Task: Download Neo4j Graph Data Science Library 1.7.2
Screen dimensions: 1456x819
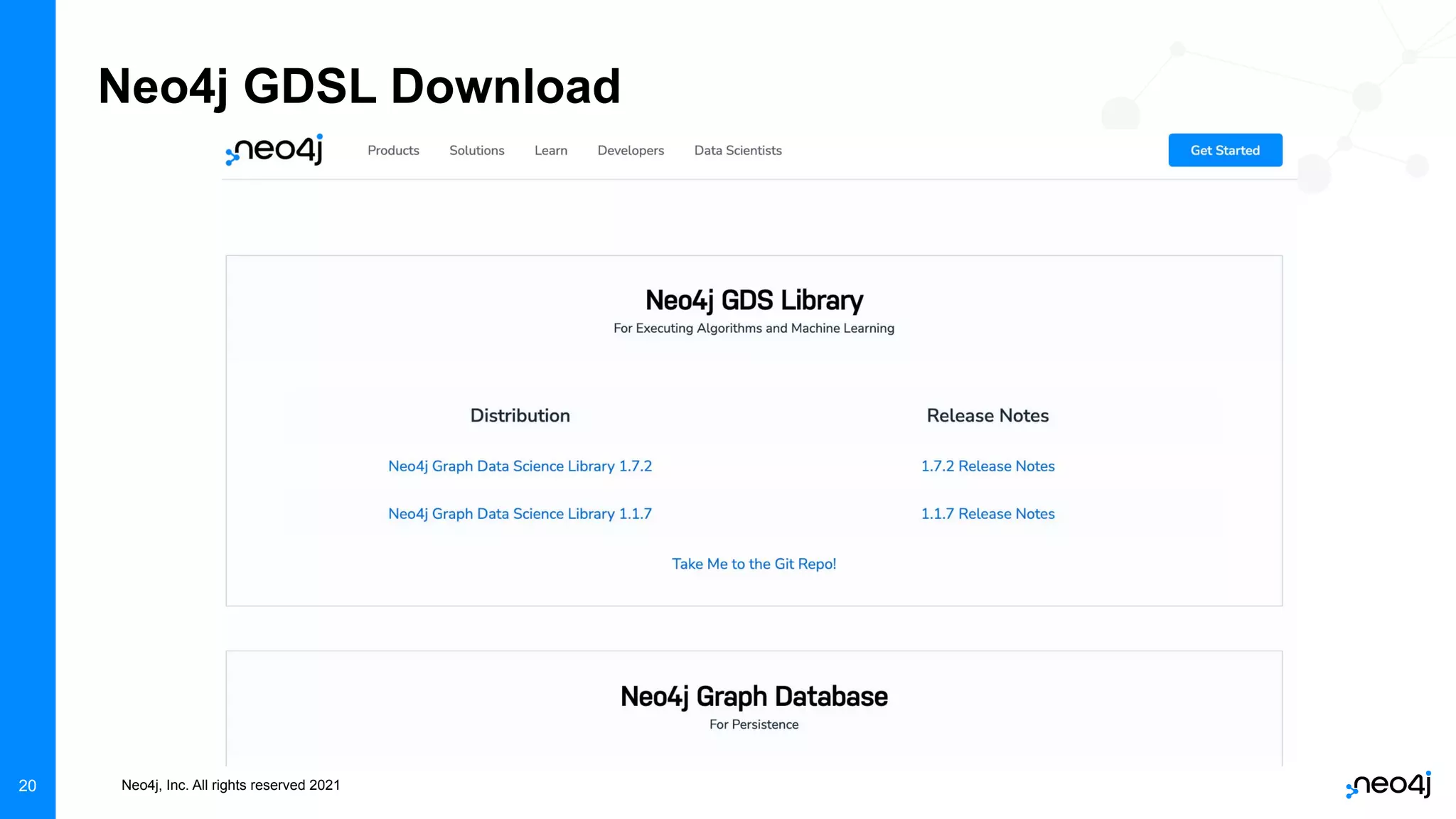Action: [x=520, y=466]
